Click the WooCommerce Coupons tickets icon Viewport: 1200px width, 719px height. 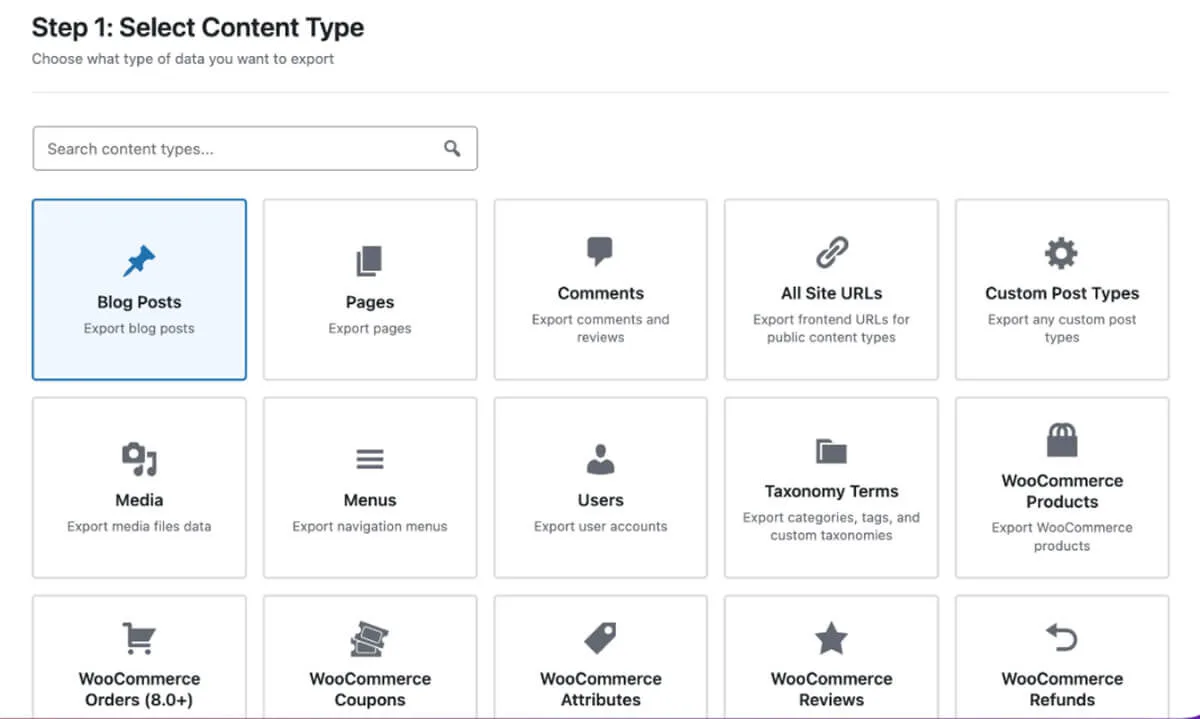coord(370,638)
